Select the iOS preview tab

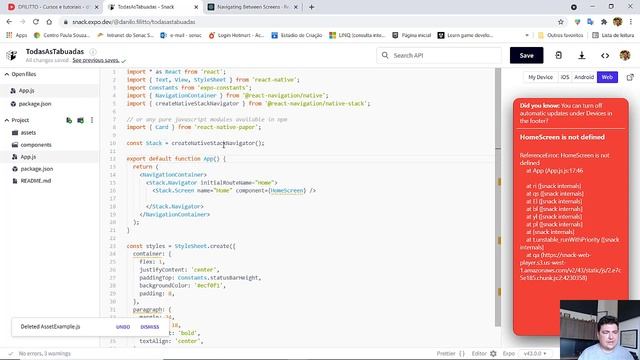pyautogui.click(x=565, y=77)
